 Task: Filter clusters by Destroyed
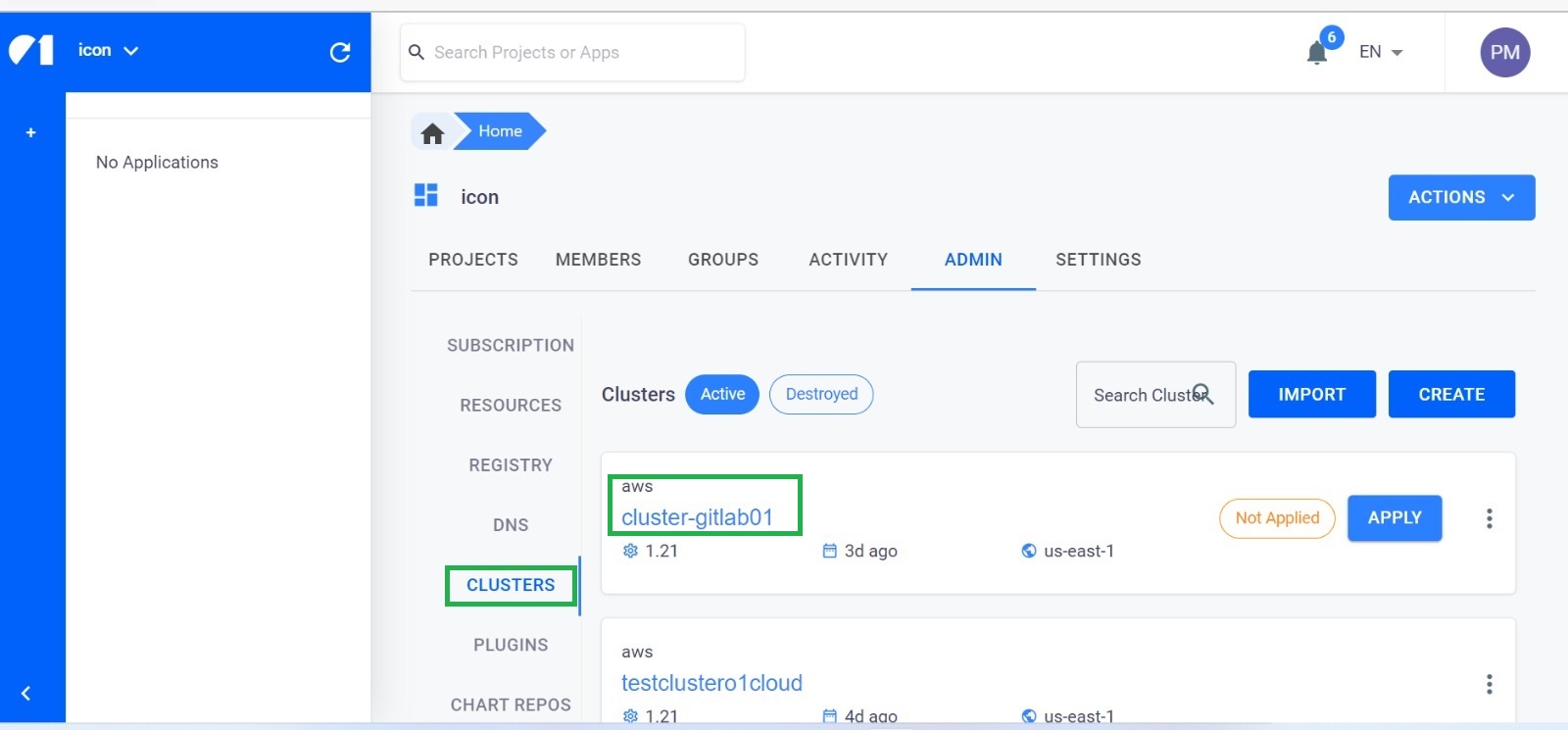[821, 394]
